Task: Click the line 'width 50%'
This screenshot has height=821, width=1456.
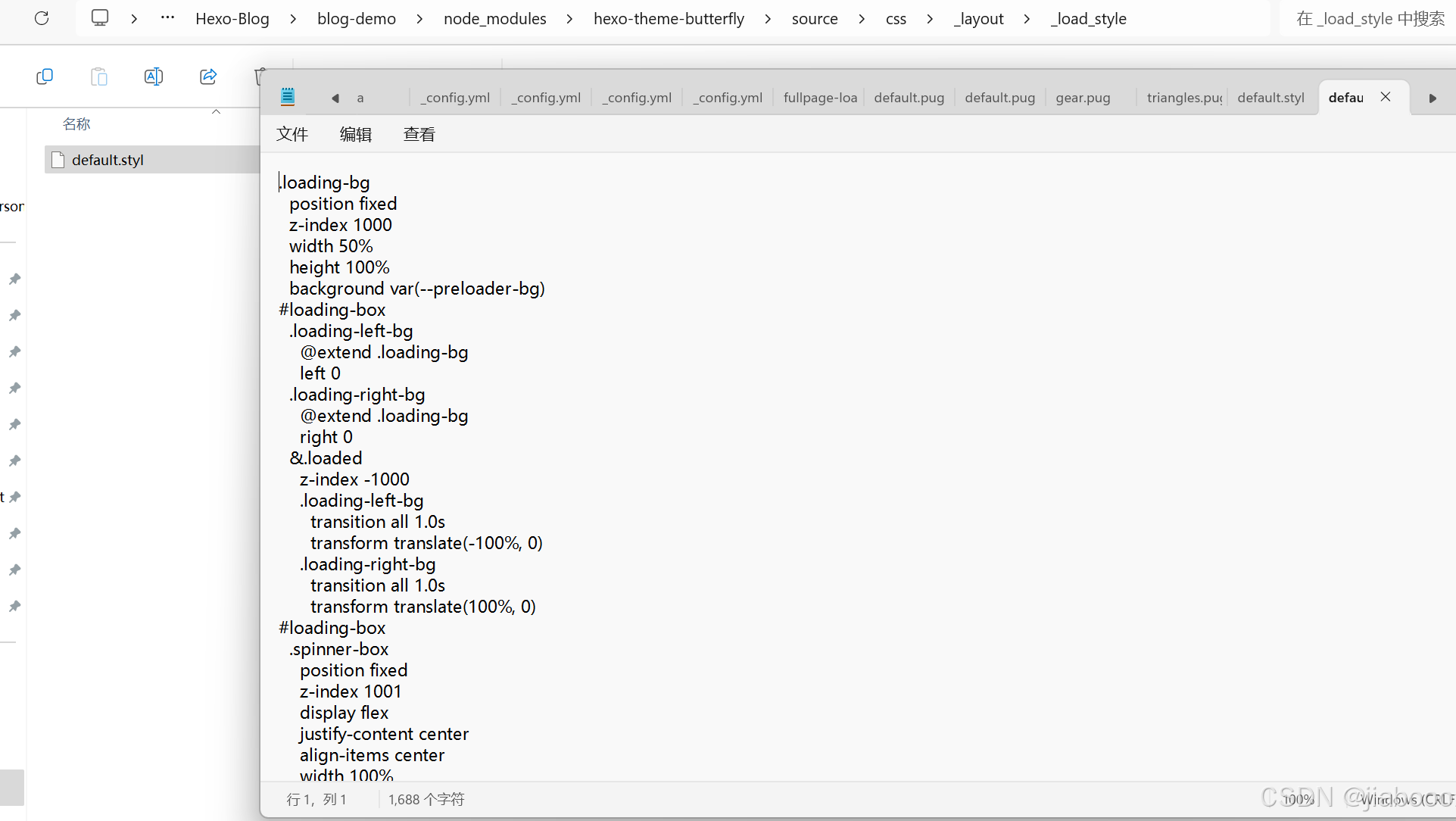Action: pyautogui.click(x=331, y=246)
